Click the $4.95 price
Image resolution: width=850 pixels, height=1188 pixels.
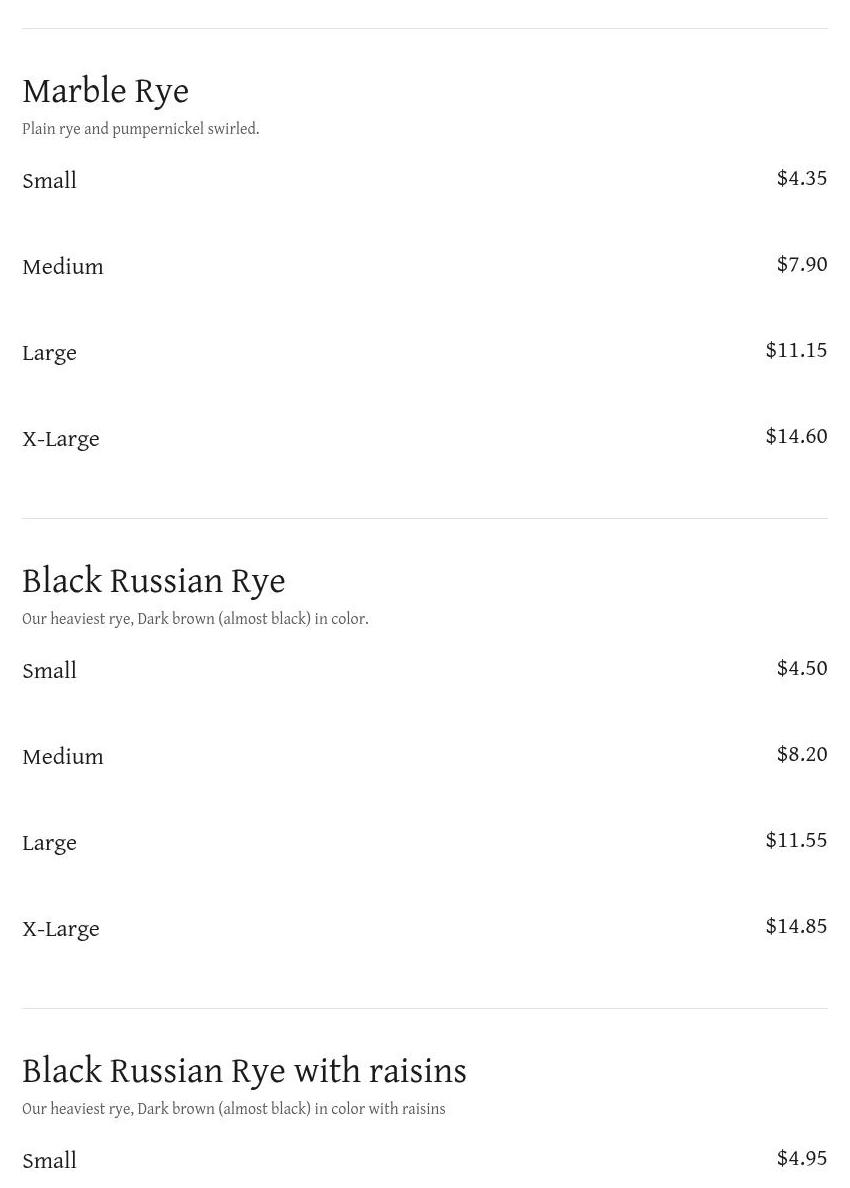(802, 1158)
